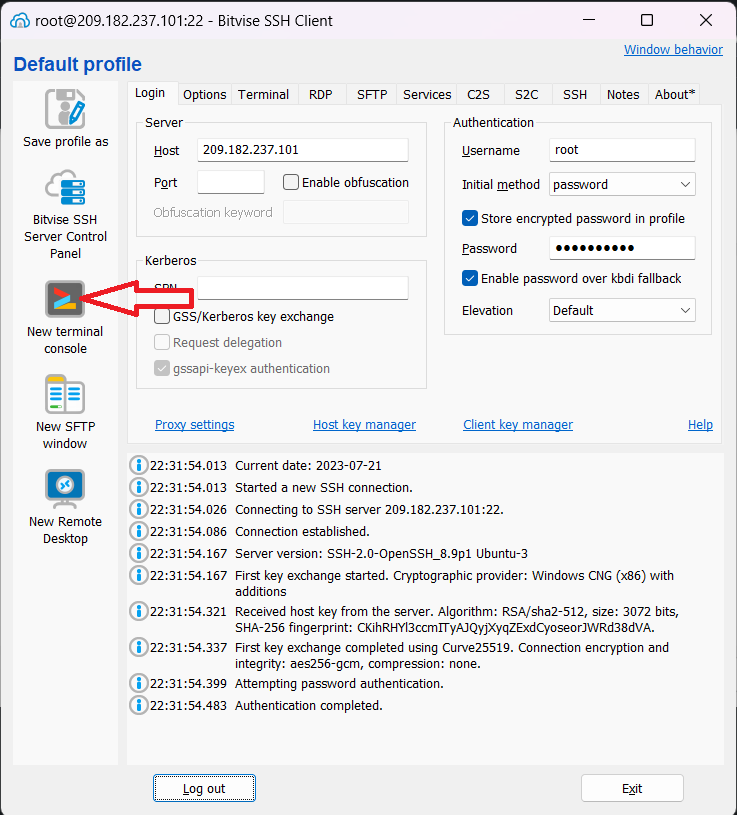
Task: Open the Elevation dropdown
Action: 622,311
